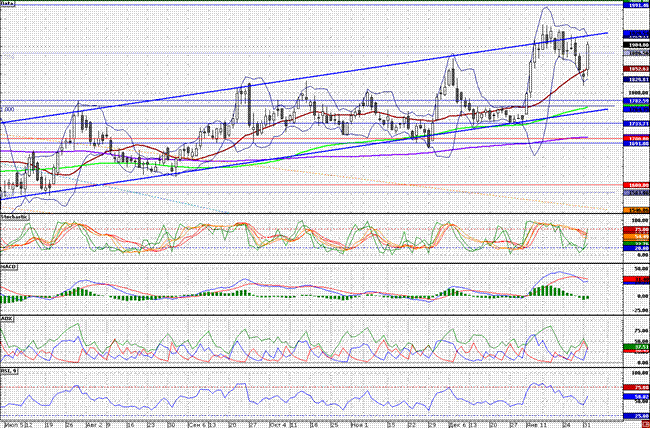The height and width of the screenshot is (428, 650).
Task: Click the small red icon in the bottom-right corner
Action: (x=646, y=425)
